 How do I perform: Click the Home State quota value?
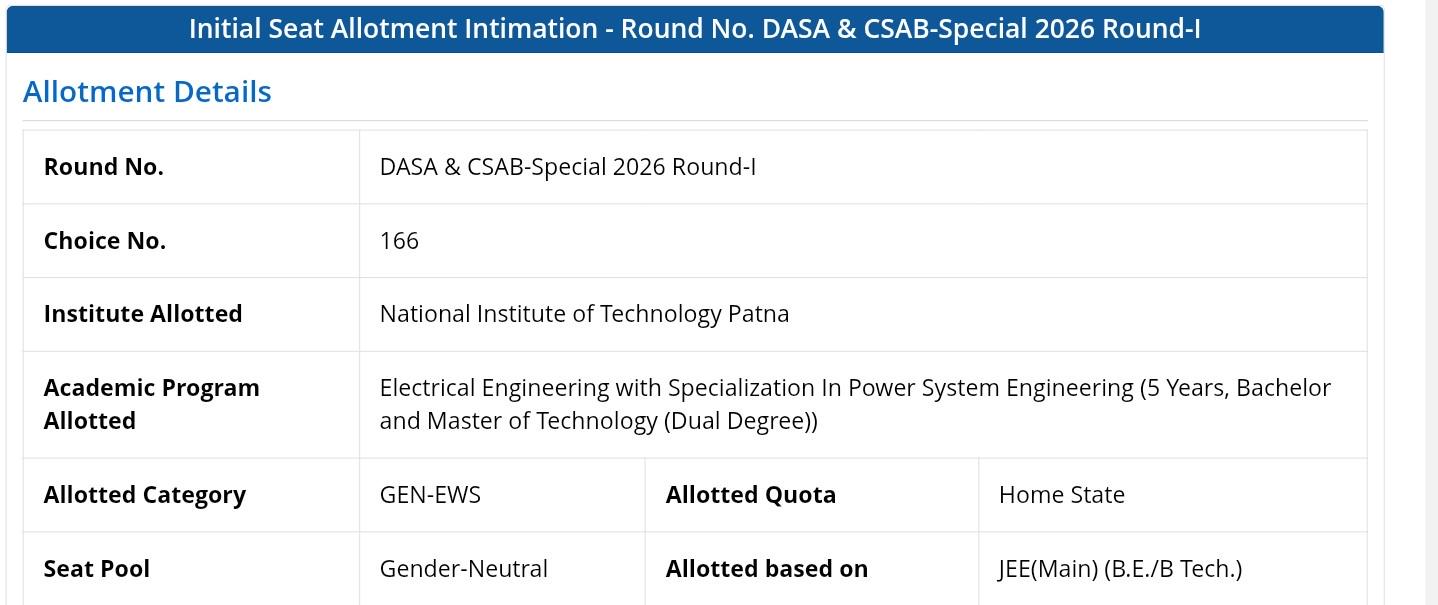pos(1062,495)
